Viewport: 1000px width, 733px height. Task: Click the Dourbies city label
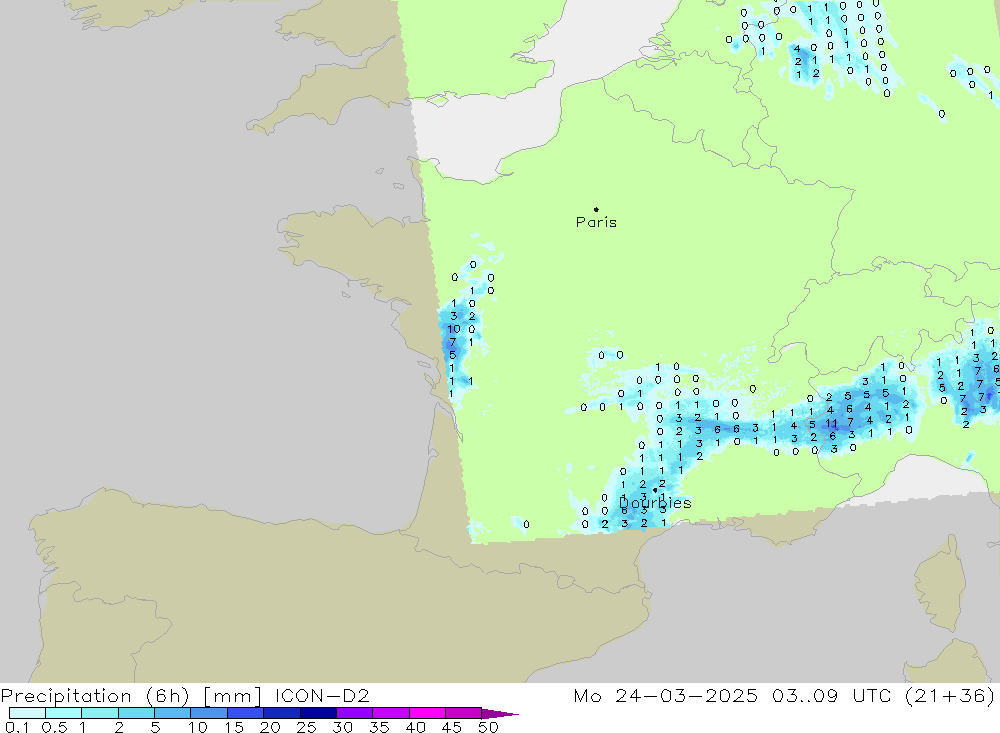coord(655,503)
